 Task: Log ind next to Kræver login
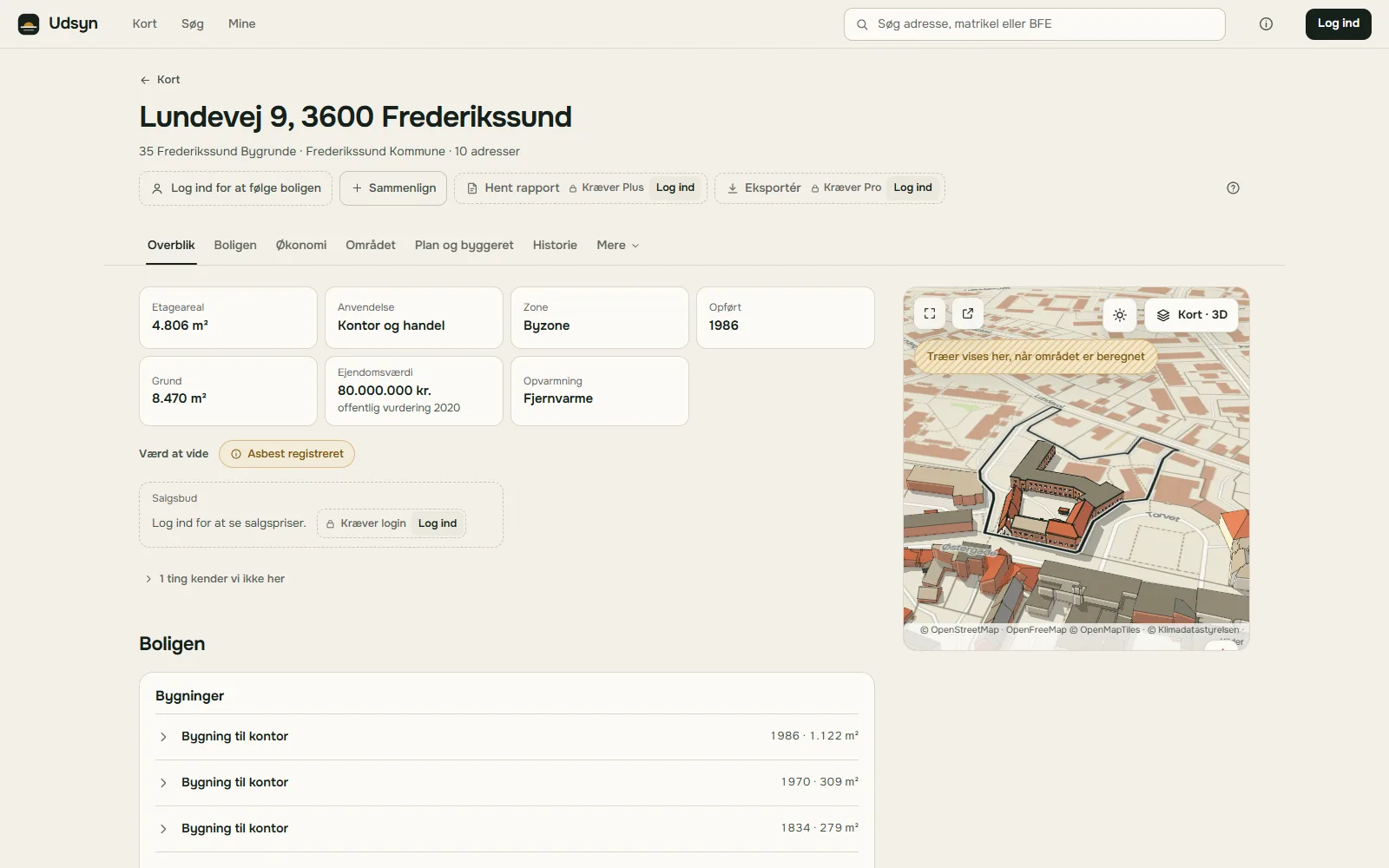pos(438,523)
